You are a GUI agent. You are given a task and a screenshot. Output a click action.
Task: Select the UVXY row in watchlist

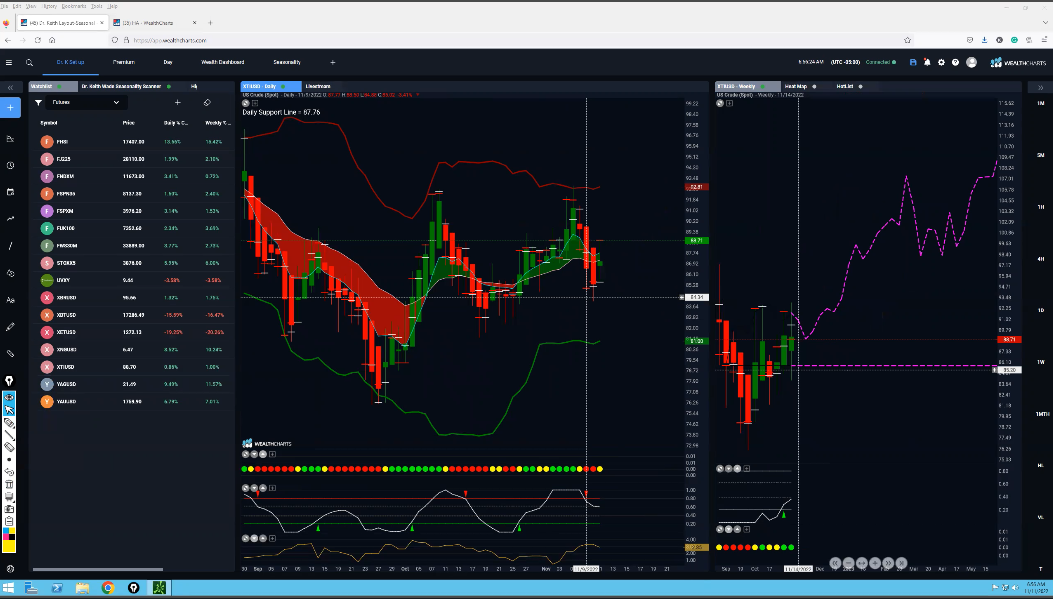click(134, 281)
